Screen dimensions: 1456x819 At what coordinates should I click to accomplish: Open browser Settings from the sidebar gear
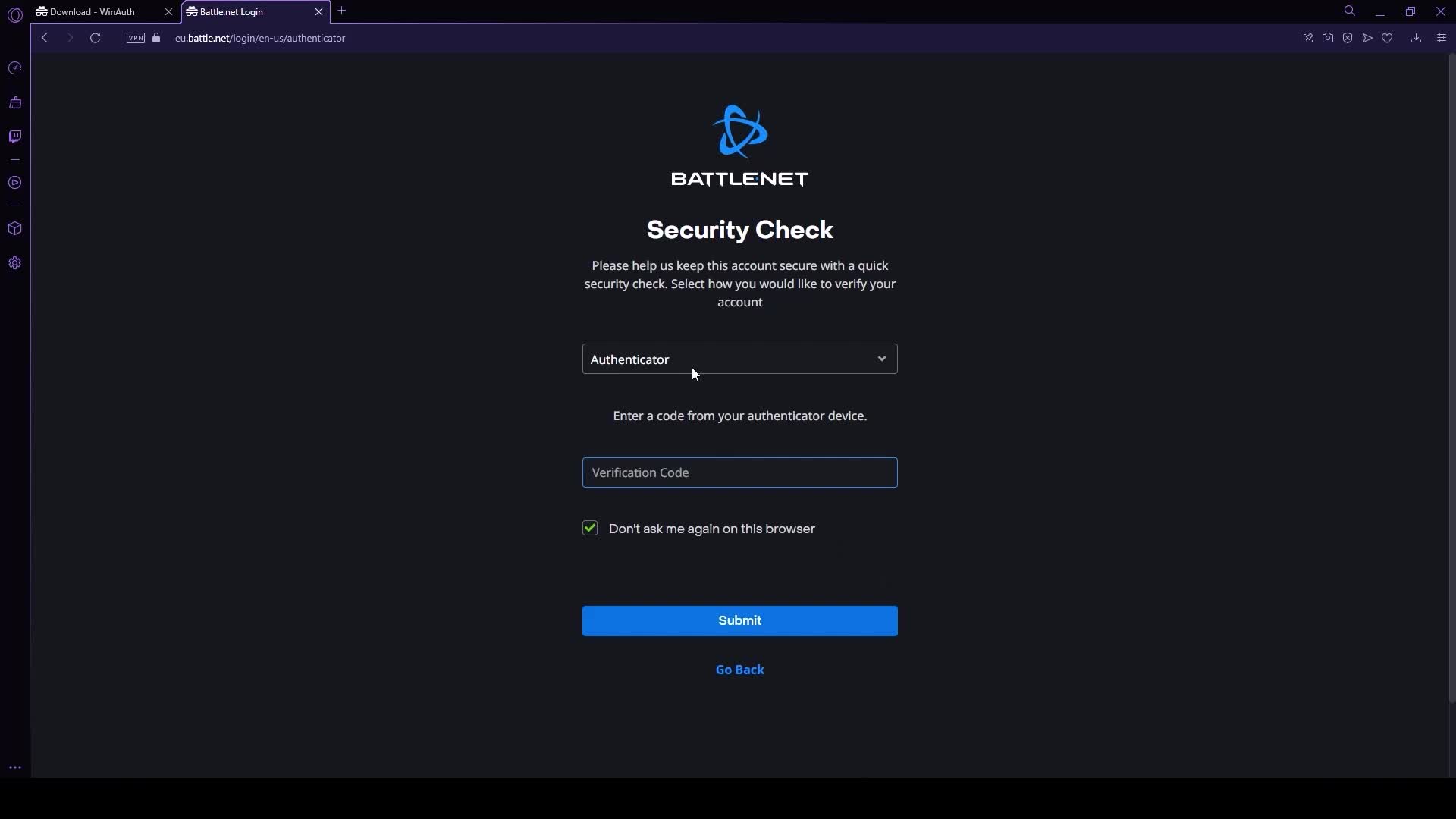tap(15, 263)
